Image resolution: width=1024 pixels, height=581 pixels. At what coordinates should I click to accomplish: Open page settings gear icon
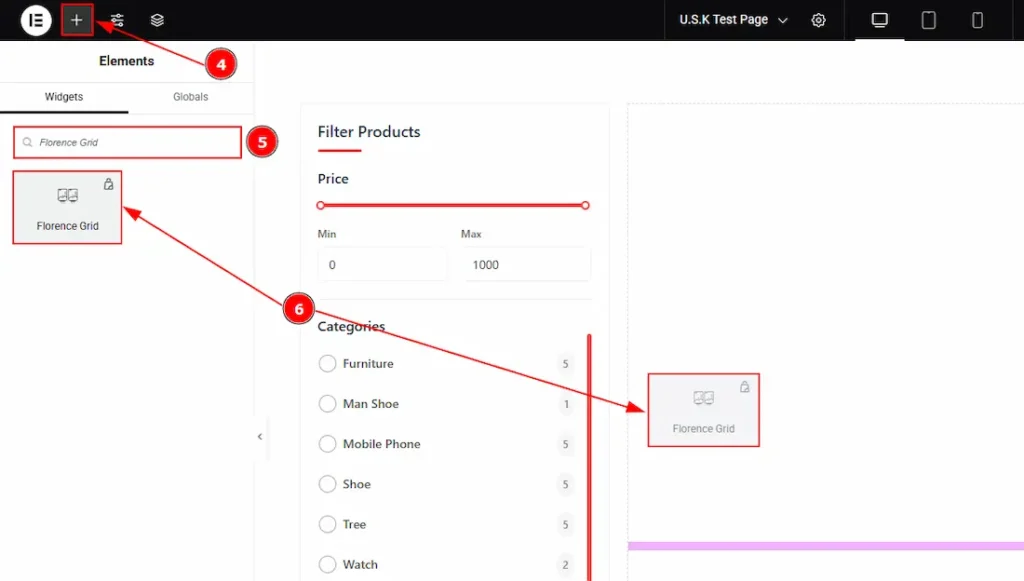point(818,20)
